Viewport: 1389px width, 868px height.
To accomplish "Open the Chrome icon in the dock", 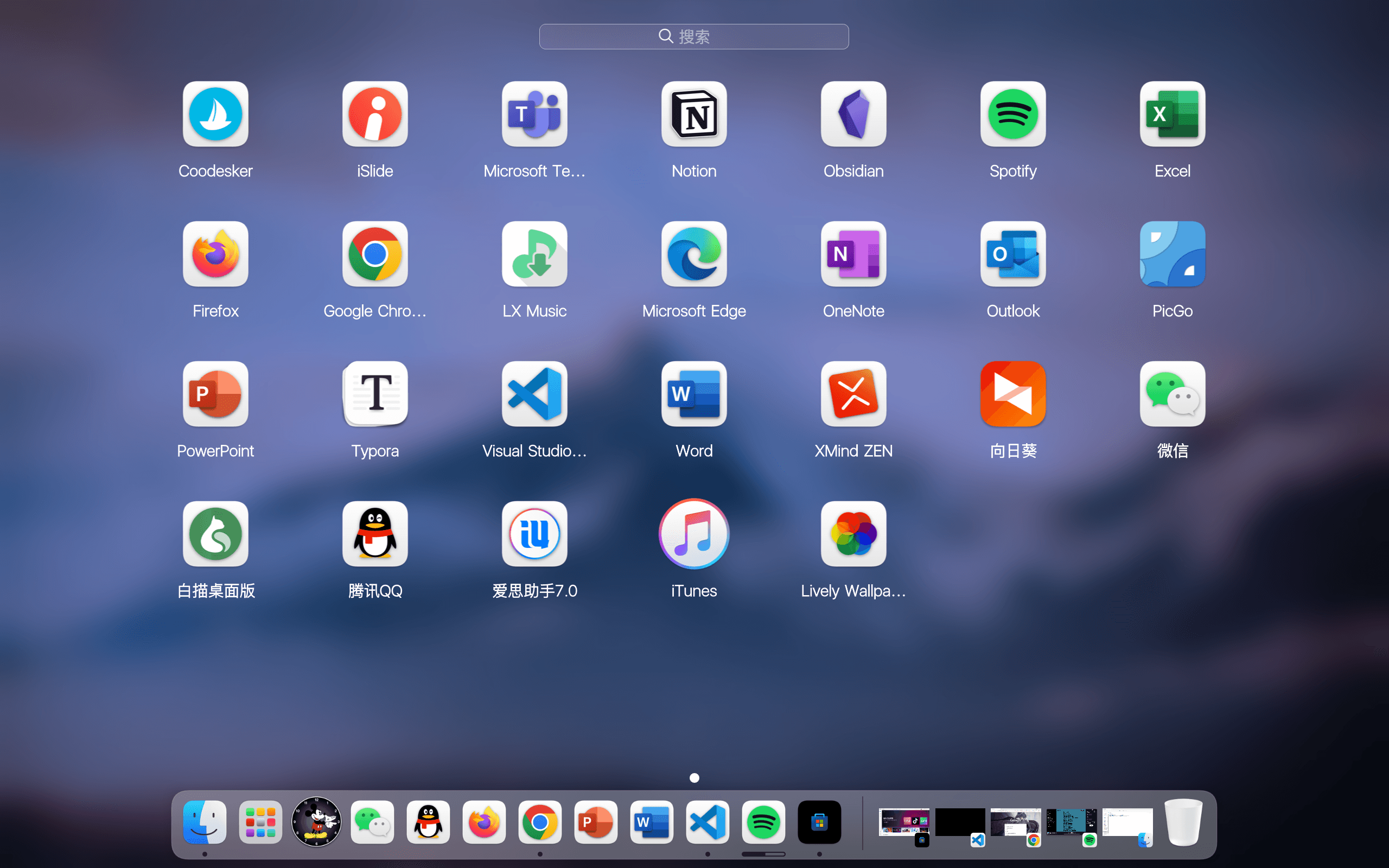I will tap(539, 822).
